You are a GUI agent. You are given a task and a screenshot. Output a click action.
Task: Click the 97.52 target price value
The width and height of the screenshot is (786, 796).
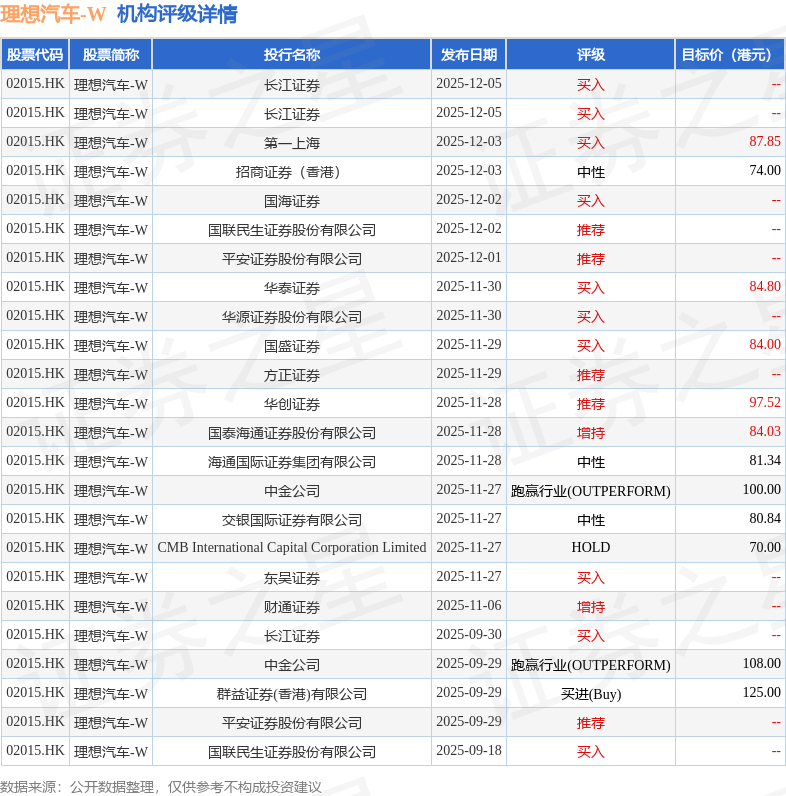pos(764,403)
